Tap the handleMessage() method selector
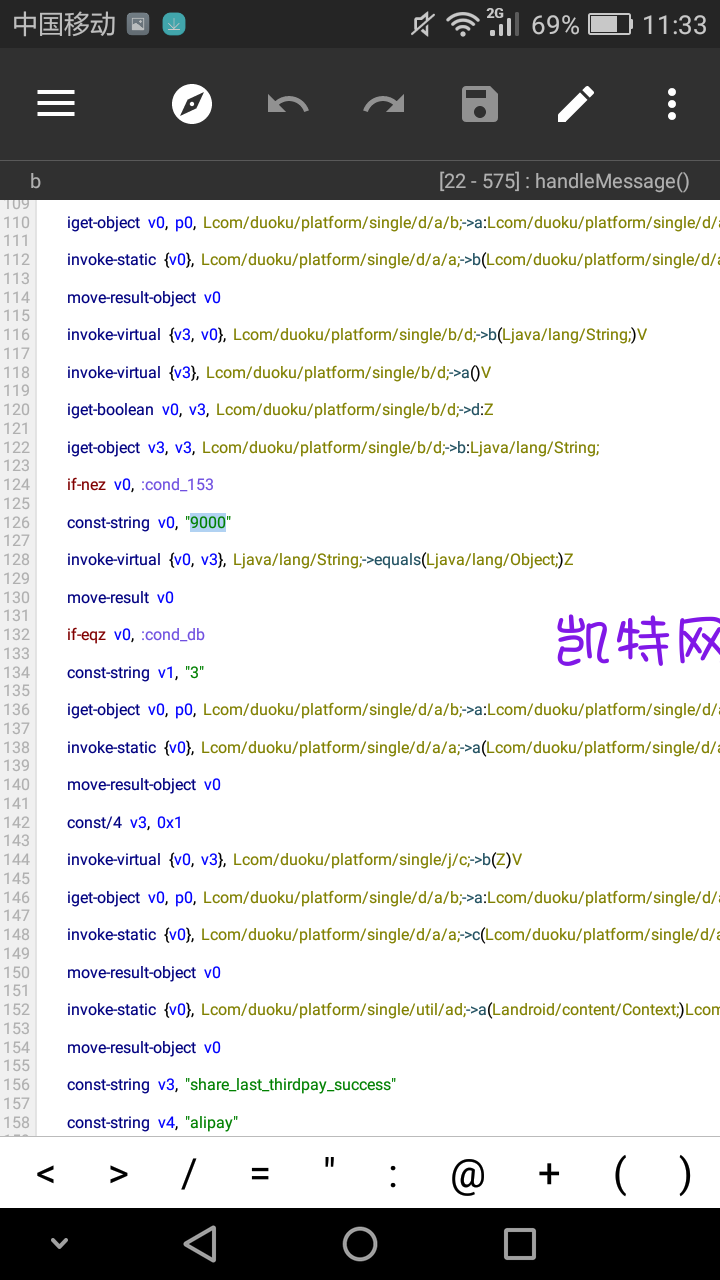This screenshot has height=1280, width=720. click(564, 181)
